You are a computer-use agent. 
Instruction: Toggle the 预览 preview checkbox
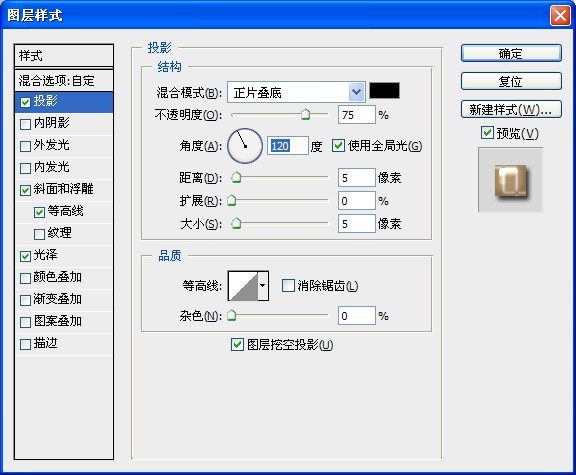point(487,132)
